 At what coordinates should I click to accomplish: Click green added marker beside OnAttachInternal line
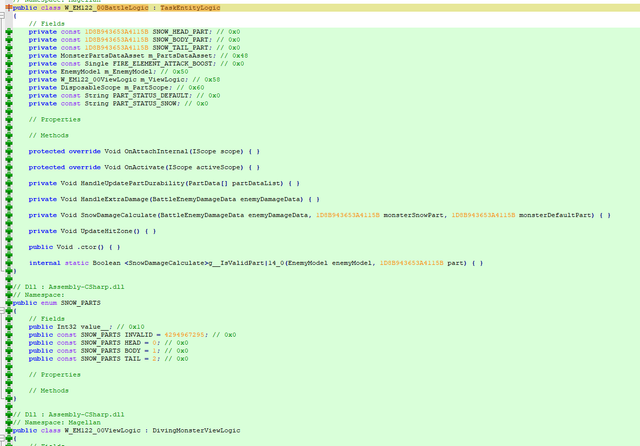[9, 151]
